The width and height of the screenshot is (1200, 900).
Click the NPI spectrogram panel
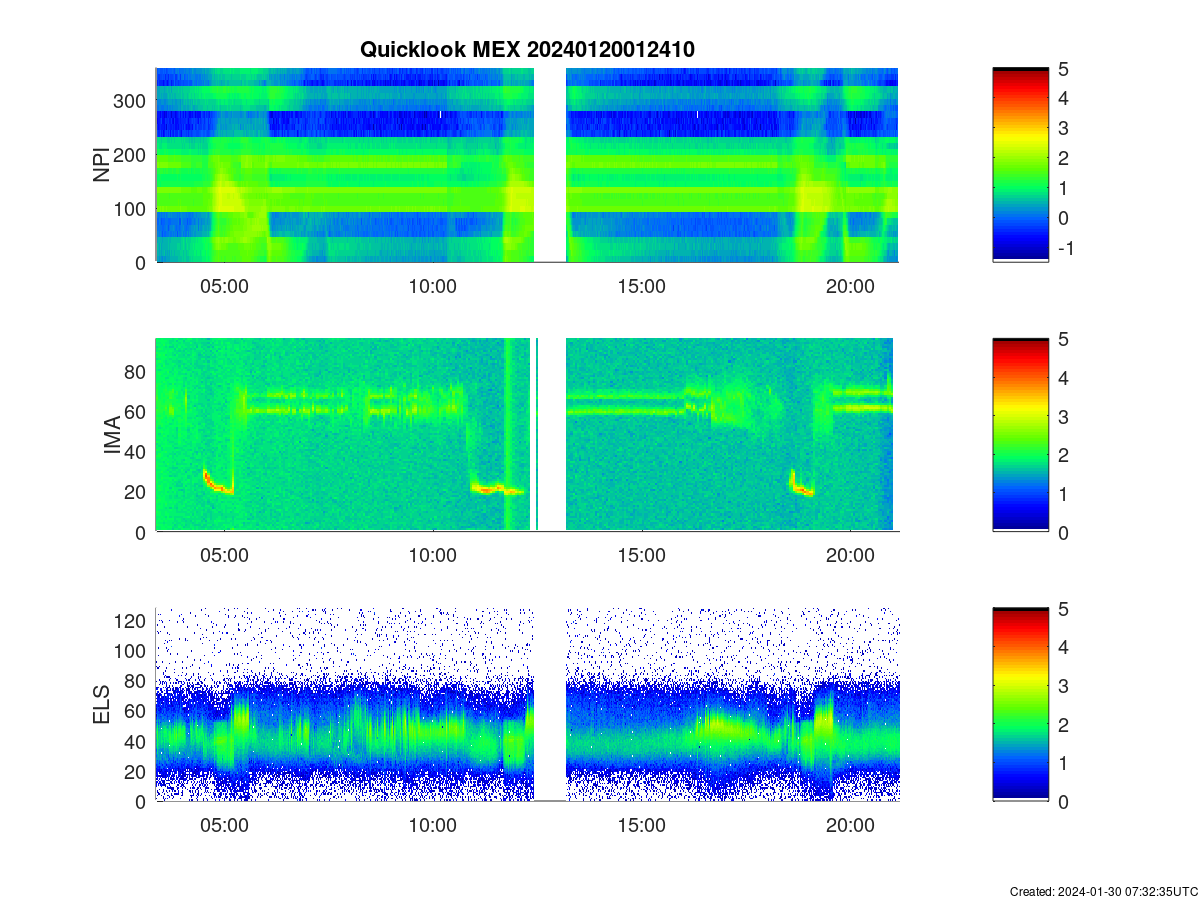click(x=527, y=165)
